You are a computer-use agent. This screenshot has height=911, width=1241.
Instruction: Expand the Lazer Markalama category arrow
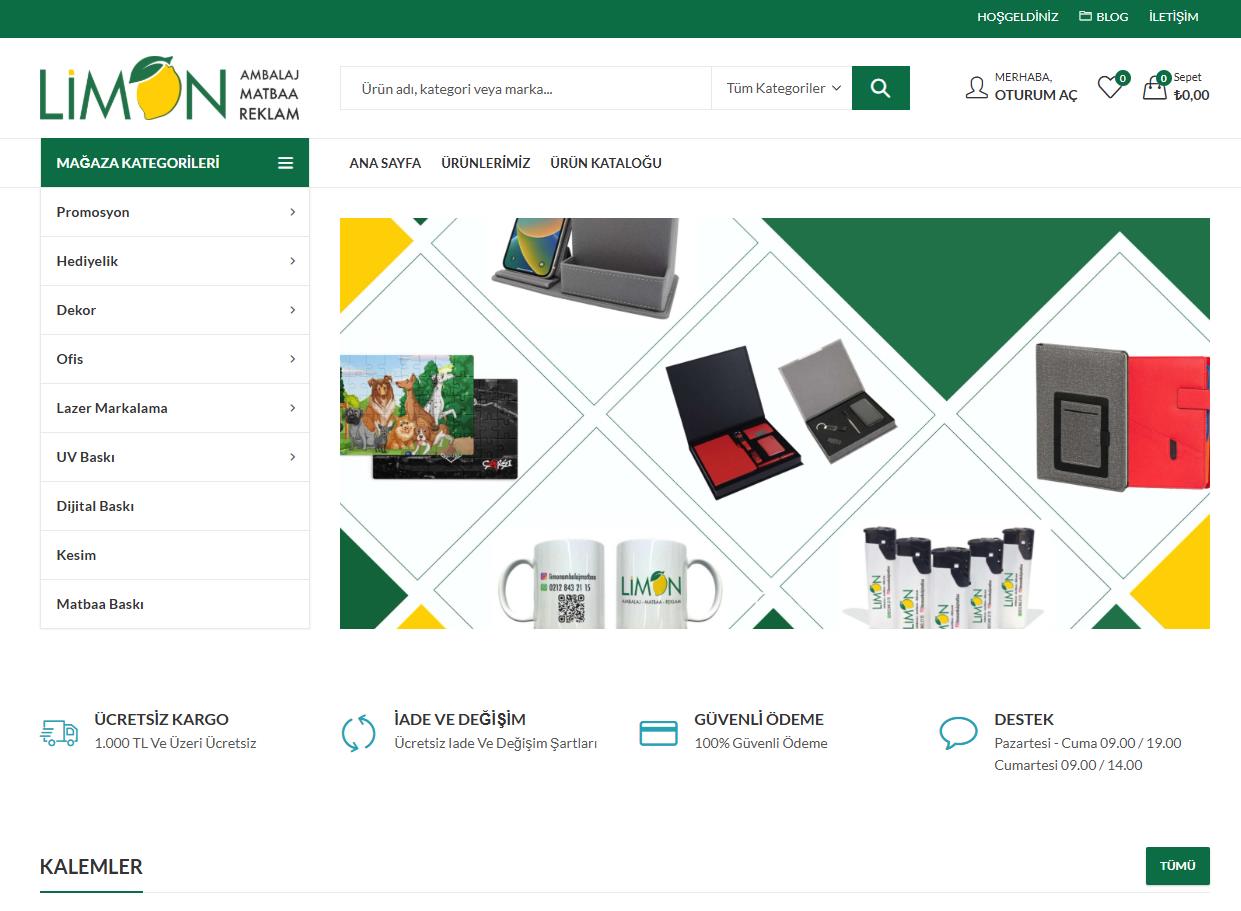click(x=293, y=408)
